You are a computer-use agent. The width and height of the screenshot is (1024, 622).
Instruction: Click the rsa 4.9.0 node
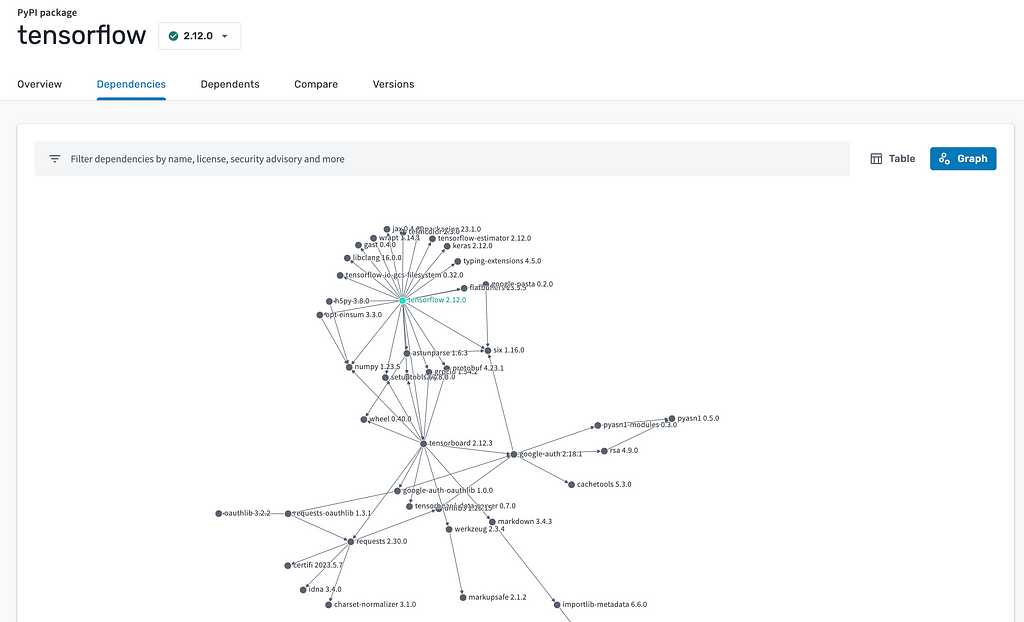point(604,451)
